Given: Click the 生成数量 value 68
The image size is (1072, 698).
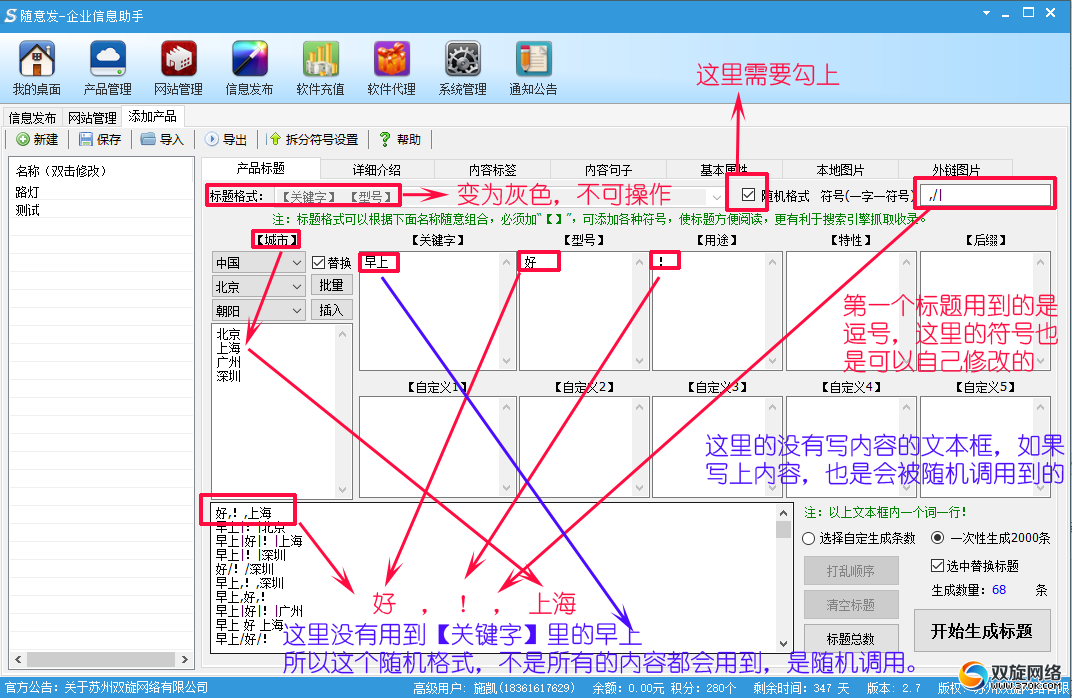Looking at the screenshot, I should 999,589.
